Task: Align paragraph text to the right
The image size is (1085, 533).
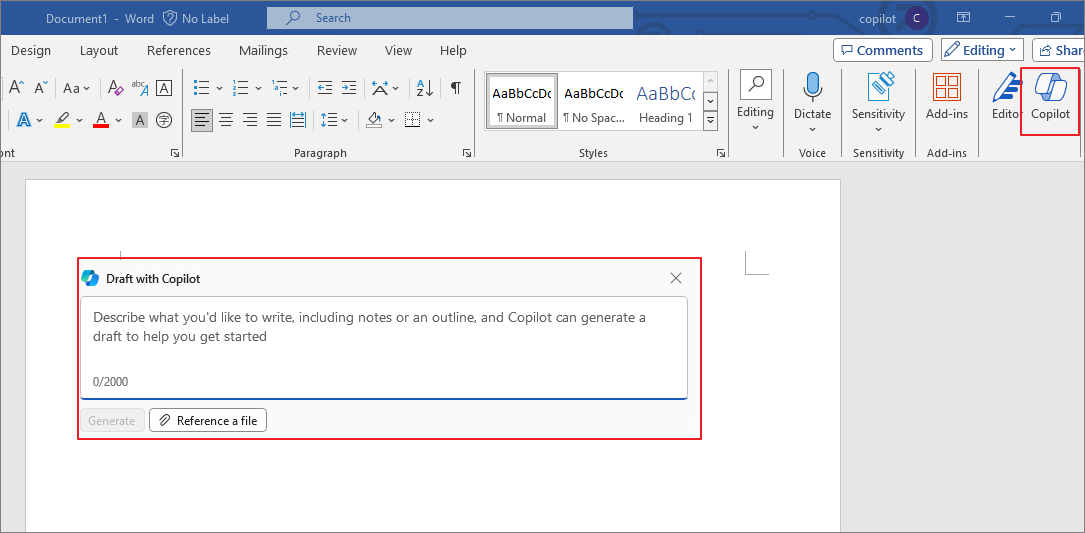Action: (250, 120)
